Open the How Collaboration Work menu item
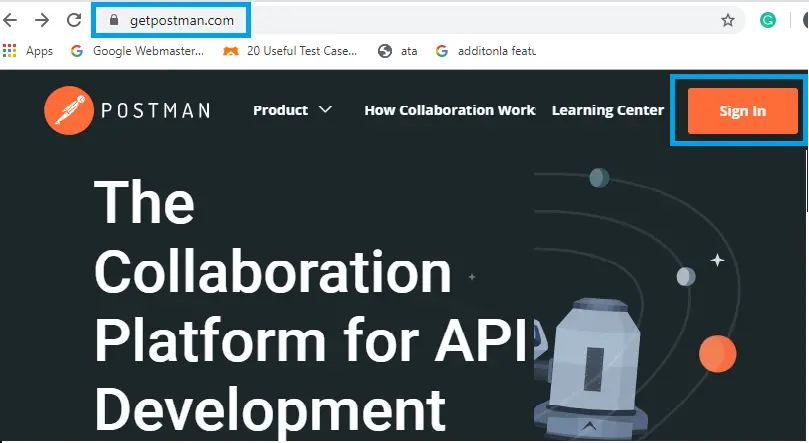The width and height of the screenshot is (809, 443). [x=449, y=110]
